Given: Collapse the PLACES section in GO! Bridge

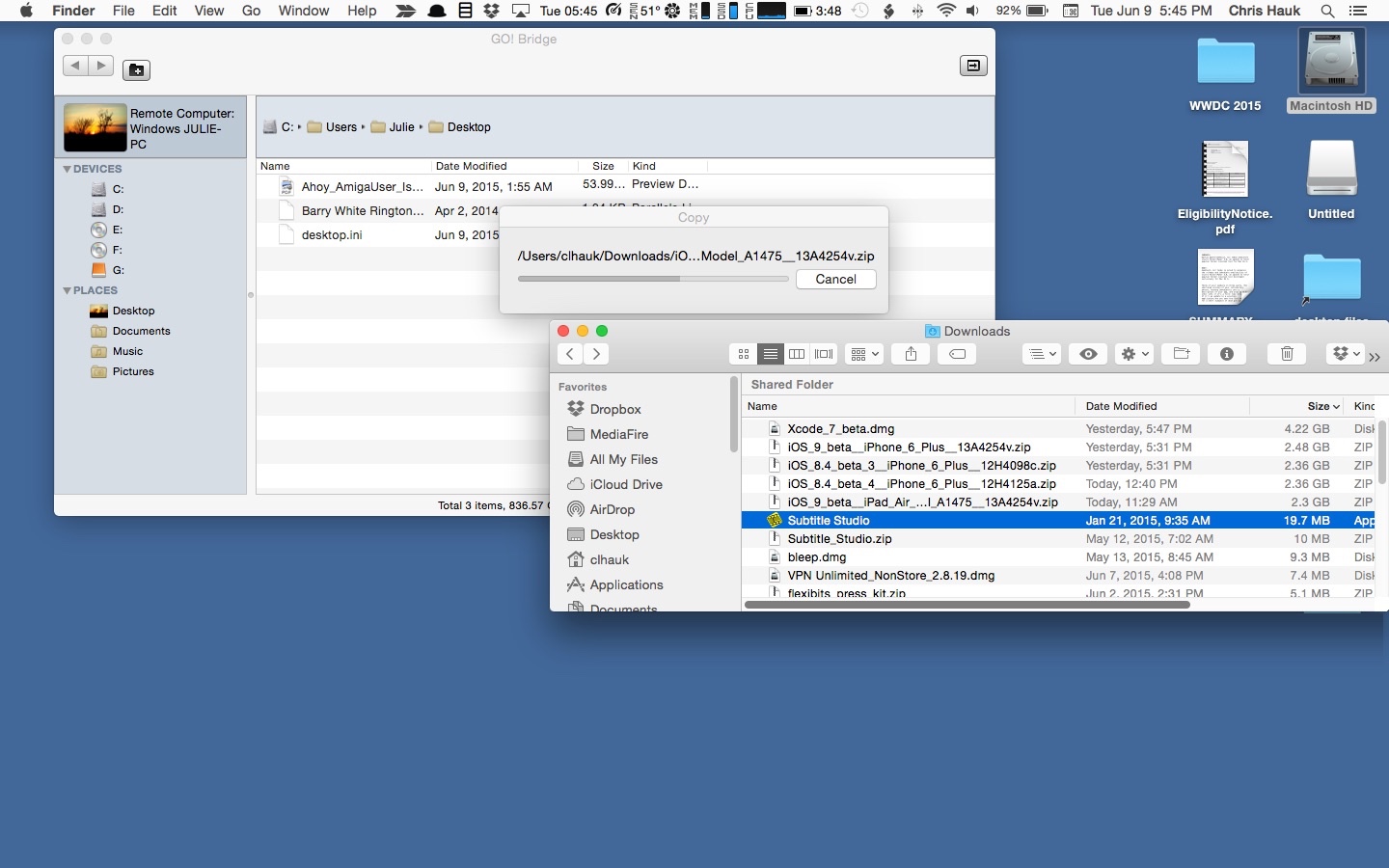Looking at the screenshot, I should click(x=68, y=290).
